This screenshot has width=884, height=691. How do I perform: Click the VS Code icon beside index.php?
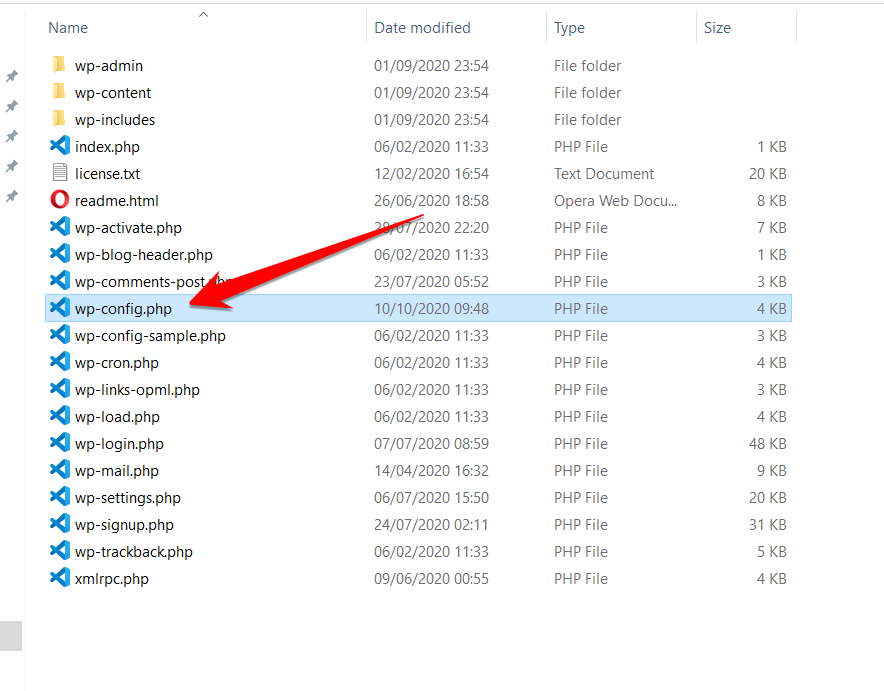coord(60,146)
